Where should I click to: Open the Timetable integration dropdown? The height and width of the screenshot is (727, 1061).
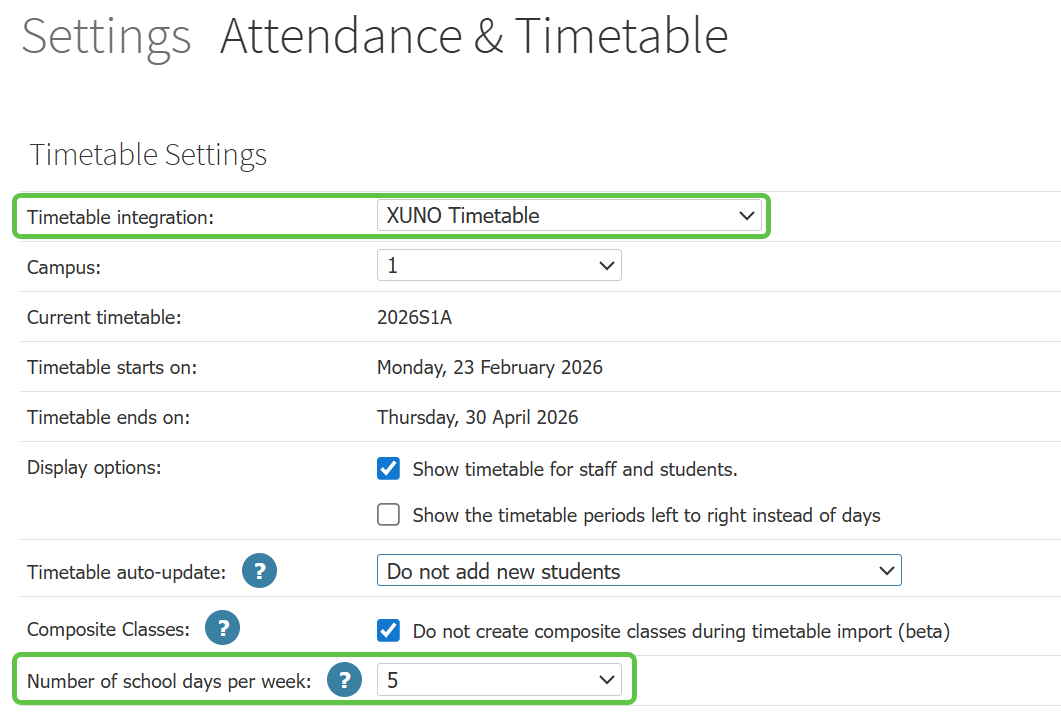[x=568, y=215]
